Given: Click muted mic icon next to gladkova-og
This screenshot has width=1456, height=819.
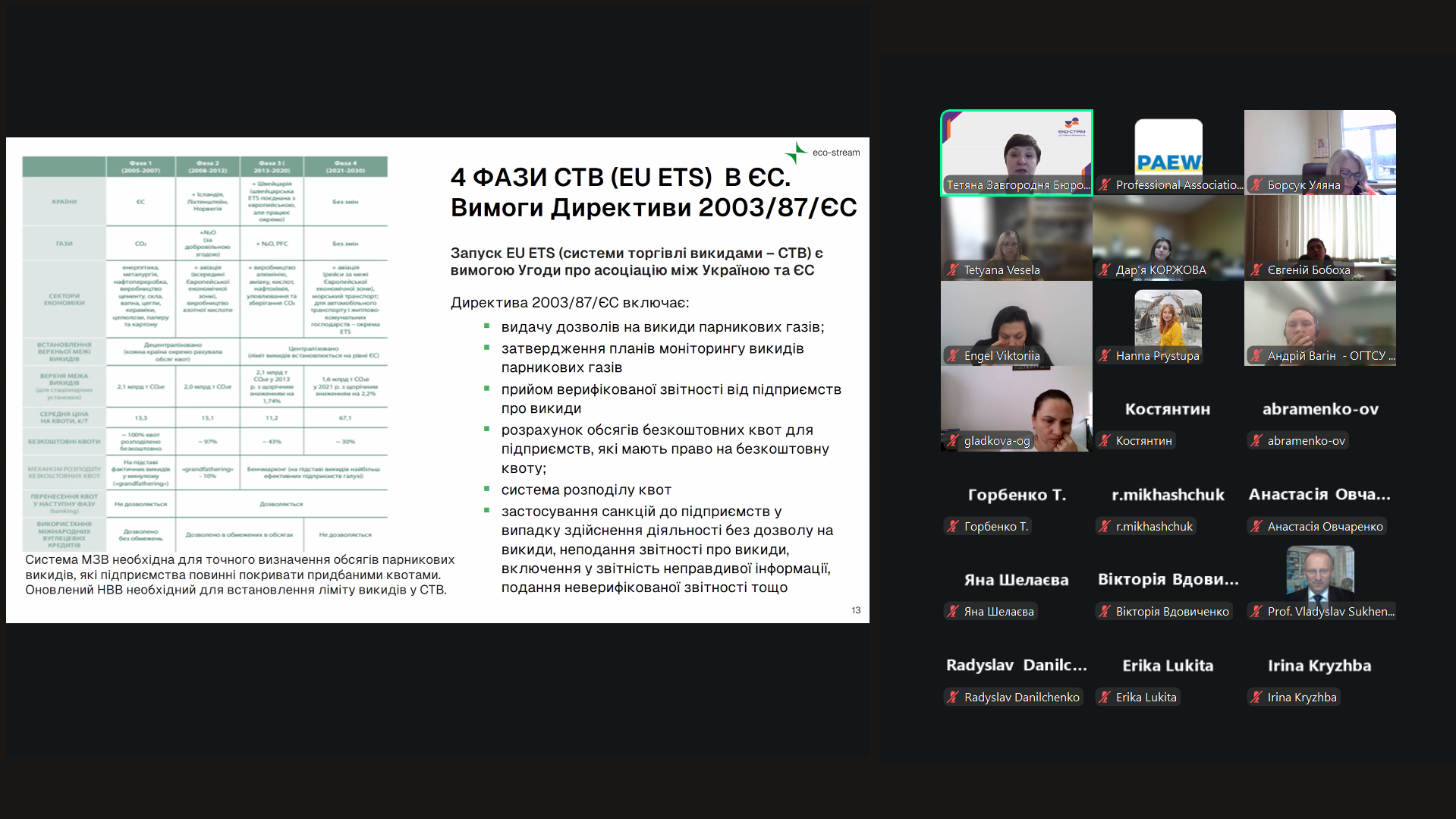Looking at the screenshot, I should coord(953,441).
